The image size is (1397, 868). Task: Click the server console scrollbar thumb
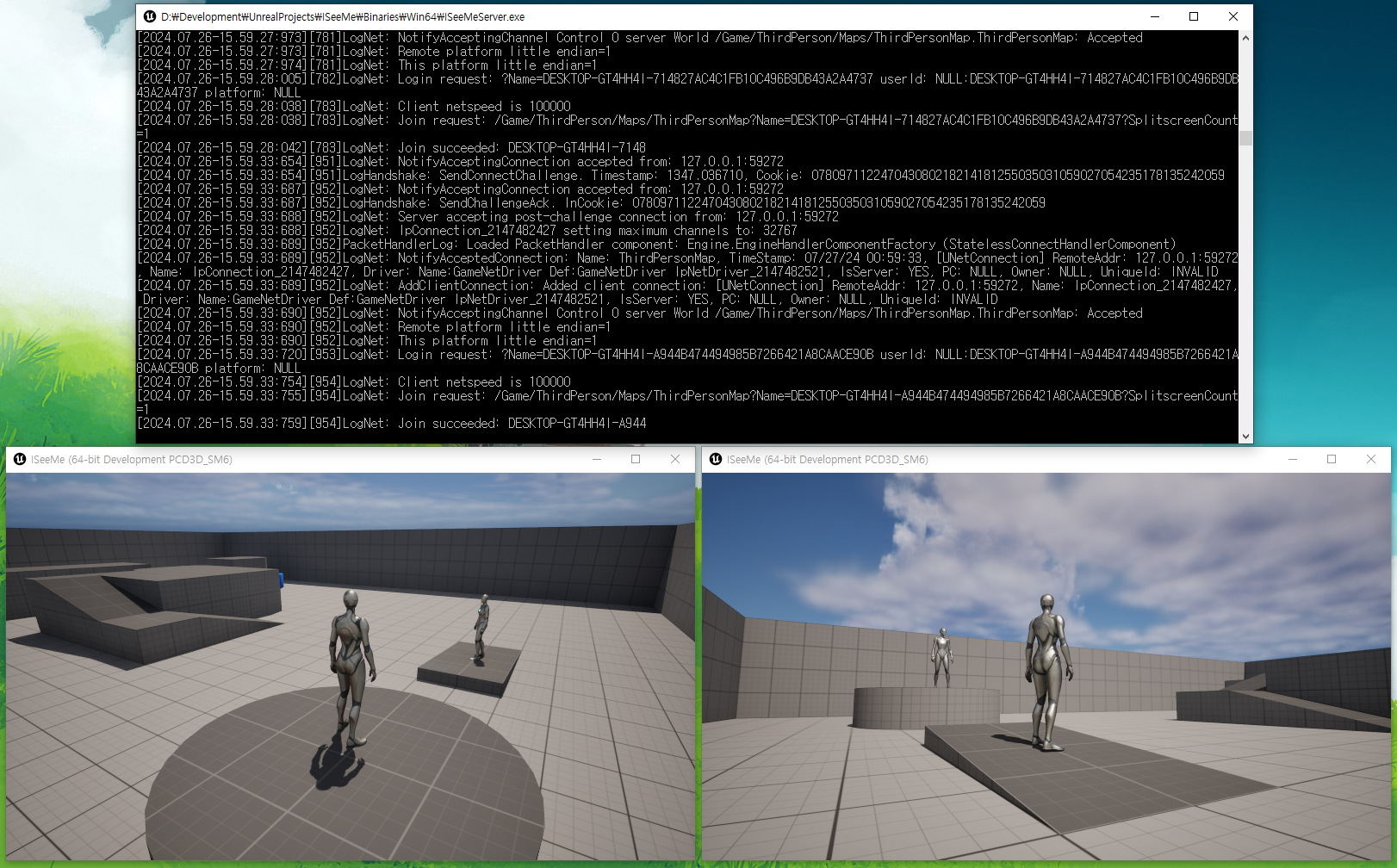click(x=1245, y=138)
